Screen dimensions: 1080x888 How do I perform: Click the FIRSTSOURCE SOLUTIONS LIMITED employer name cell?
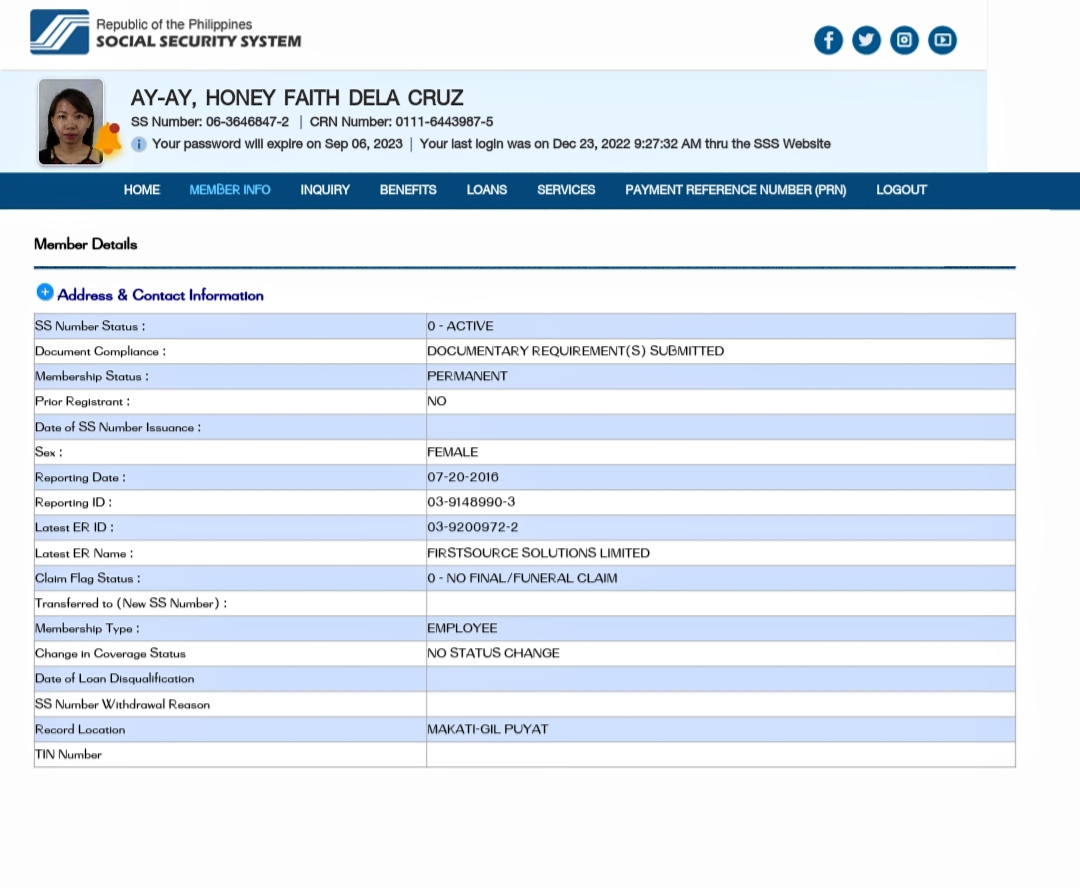tap(538, 553)
